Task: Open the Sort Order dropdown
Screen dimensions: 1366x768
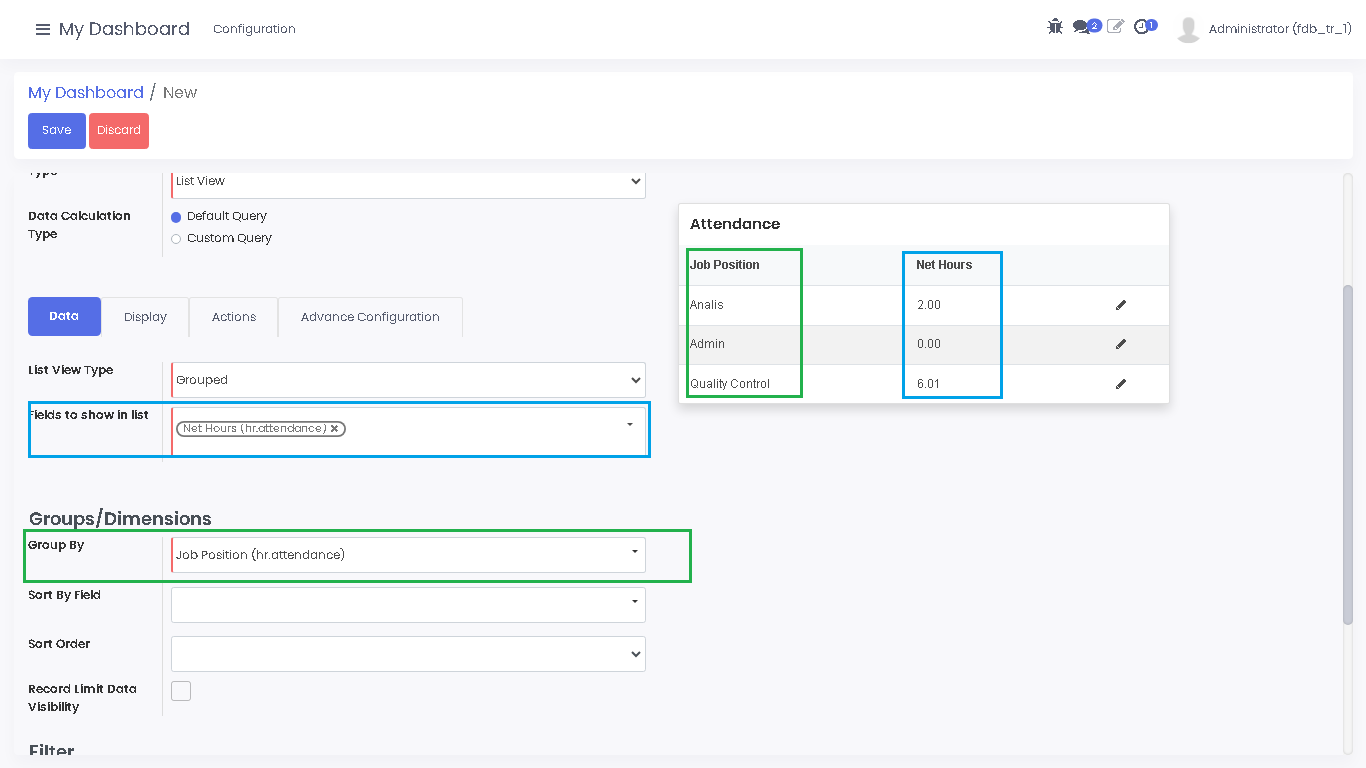Action: point(408,654)
